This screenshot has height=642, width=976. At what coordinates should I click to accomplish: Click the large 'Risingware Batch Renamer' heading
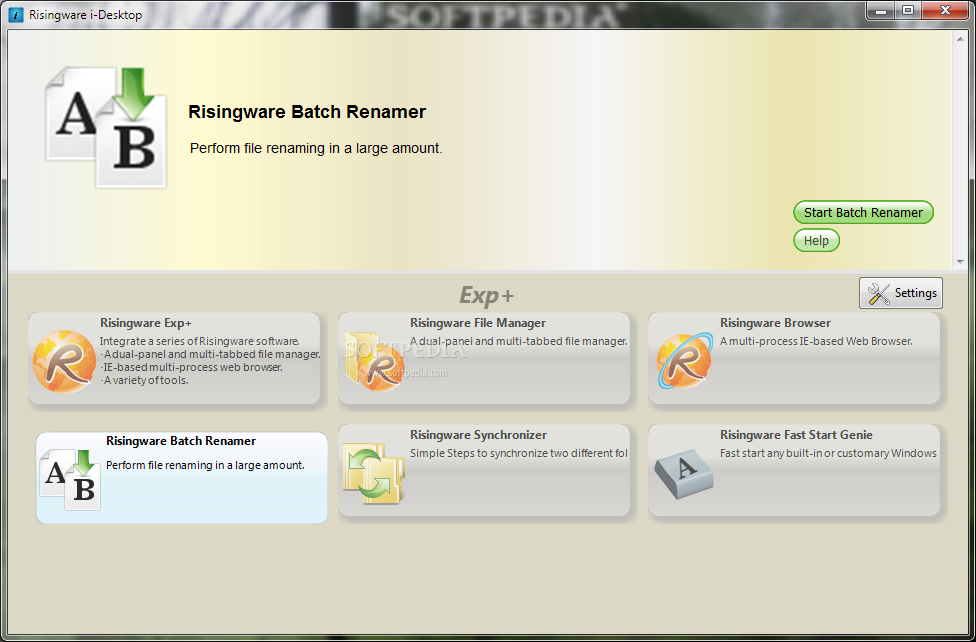tap(307, 112)
